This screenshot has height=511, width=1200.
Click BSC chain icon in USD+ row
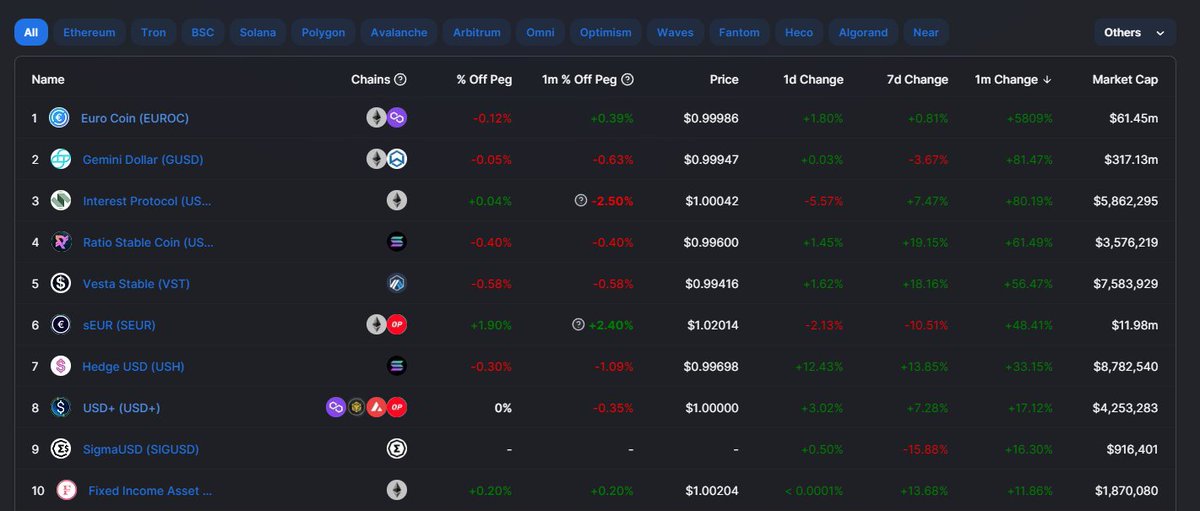[357, 407]
